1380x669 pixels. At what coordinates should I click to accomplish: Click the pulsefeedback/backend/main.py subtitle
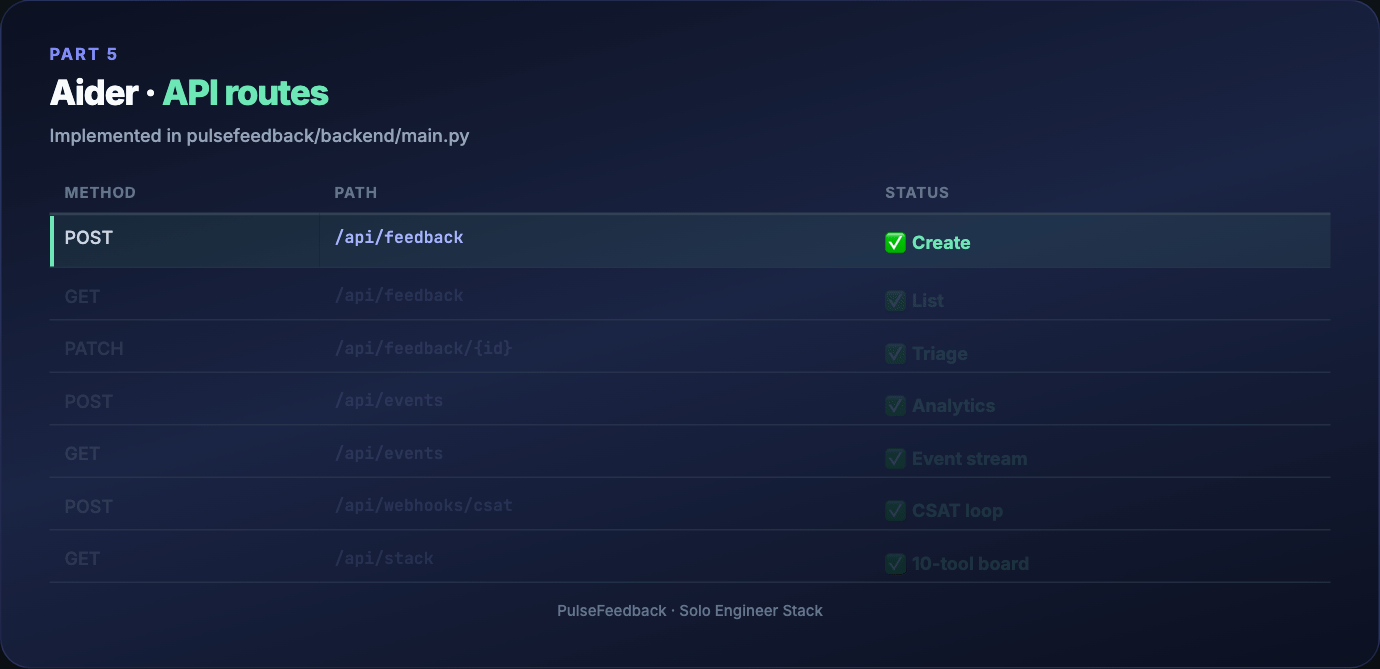[x=328, y=136]
